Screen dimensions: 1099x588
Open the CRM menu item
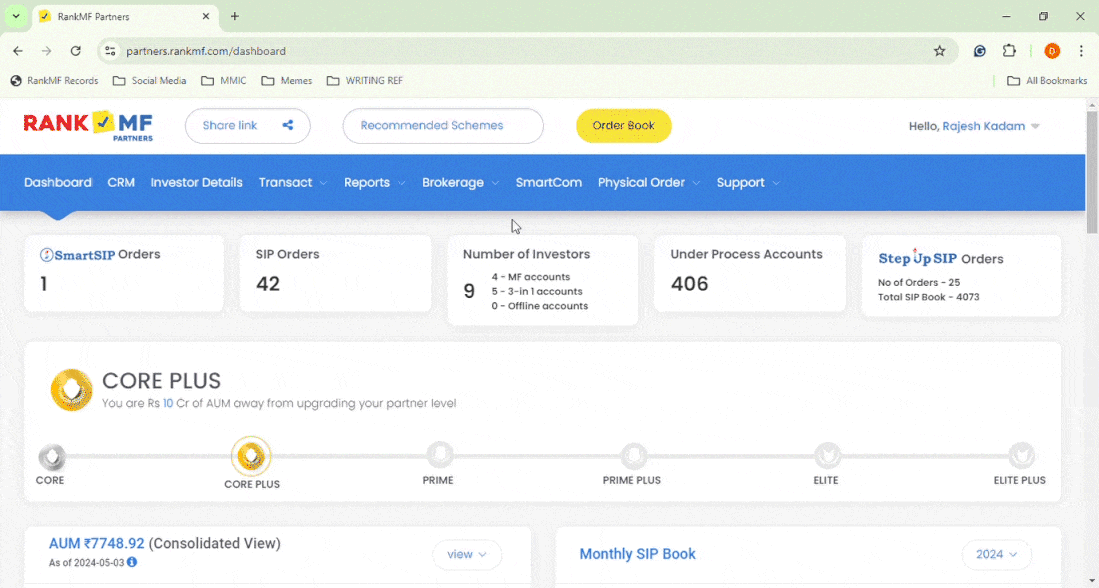tap(121, 182)
